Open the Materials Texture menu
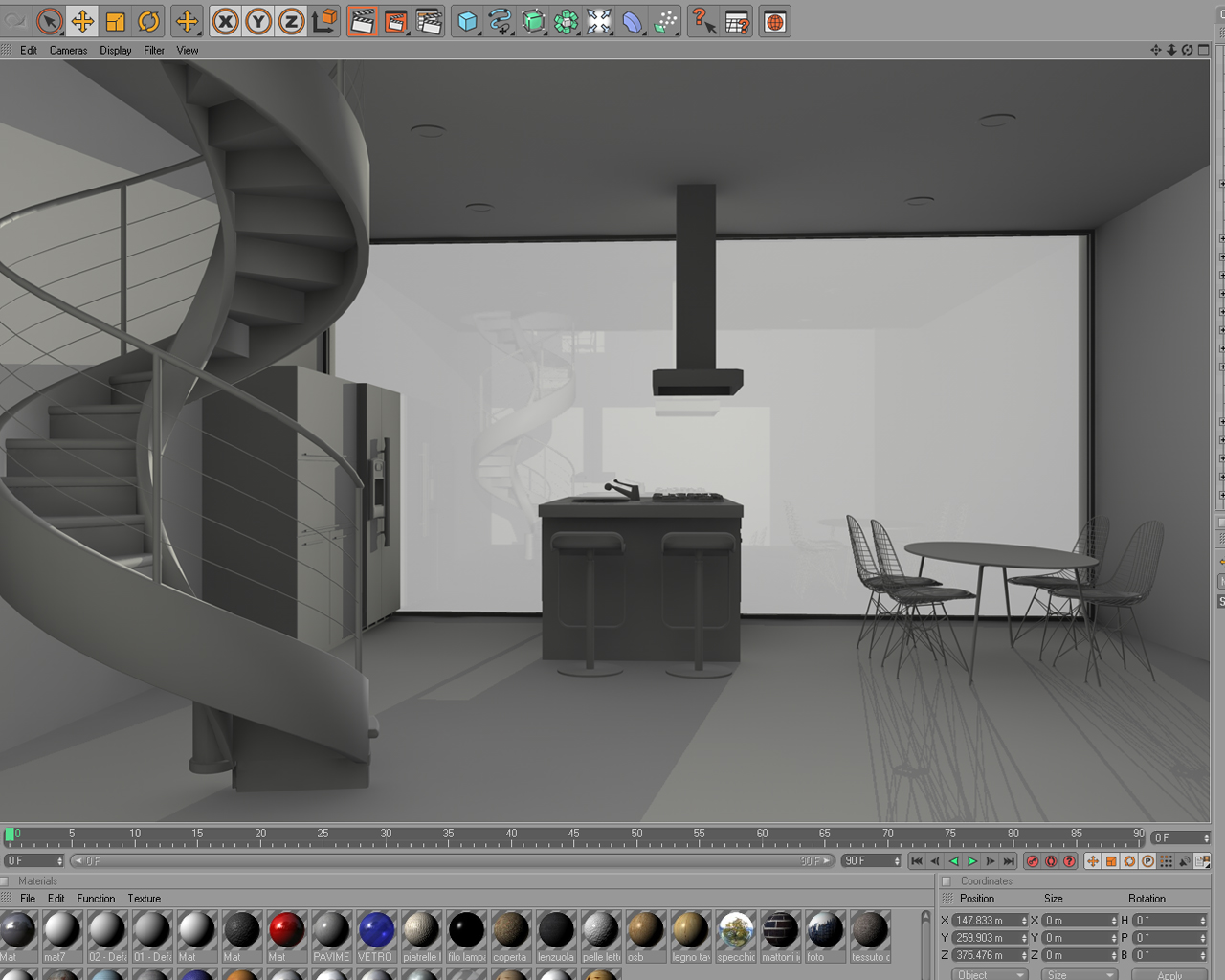The image size is (1225, 980). 145,898
